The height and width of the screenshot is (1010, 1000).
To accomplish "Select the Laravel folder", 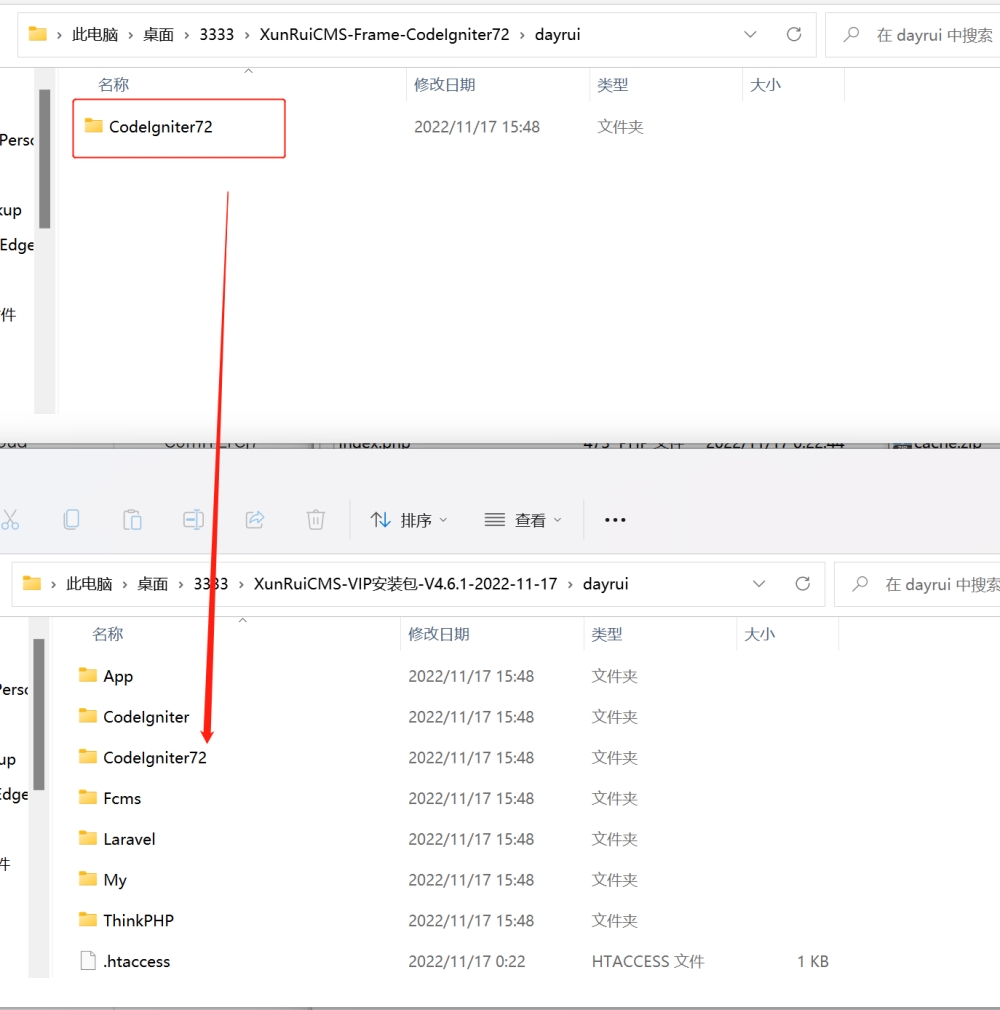I will pos(129,839).
